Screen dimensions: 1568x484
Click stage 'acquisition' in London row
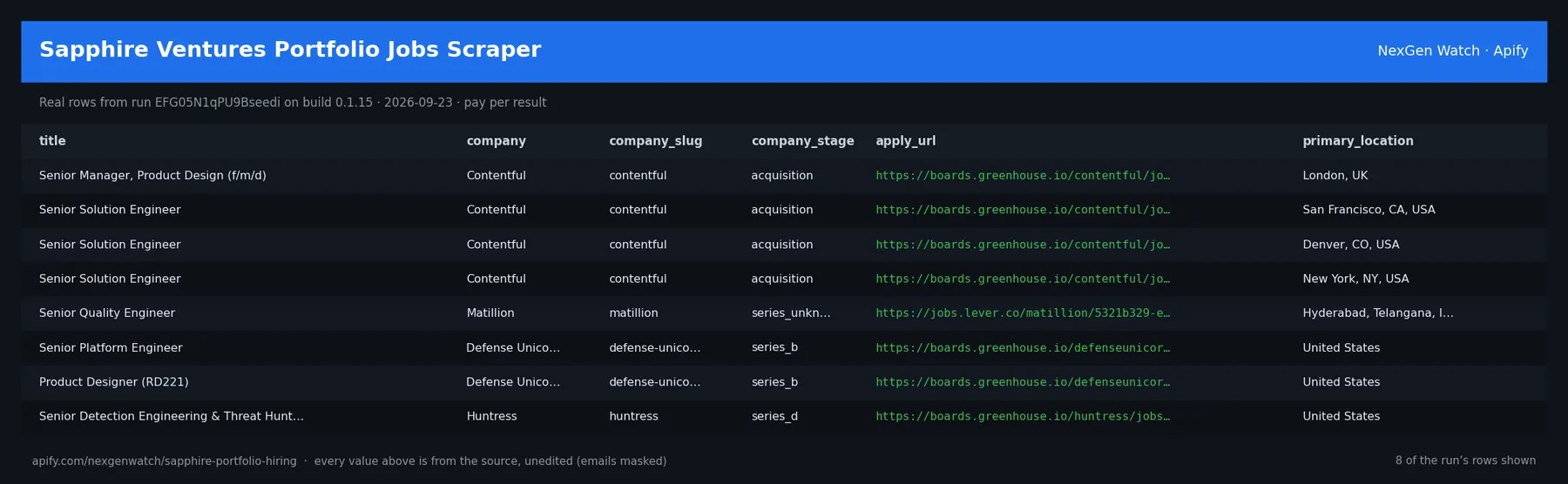(782, 176)
